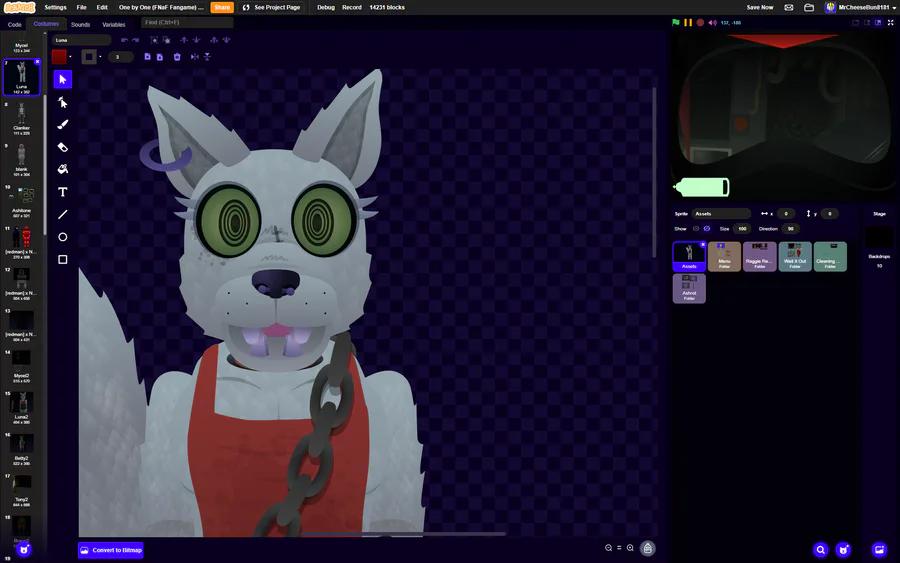
Task: Switch to the Code tab
Action: coord(14,25)
